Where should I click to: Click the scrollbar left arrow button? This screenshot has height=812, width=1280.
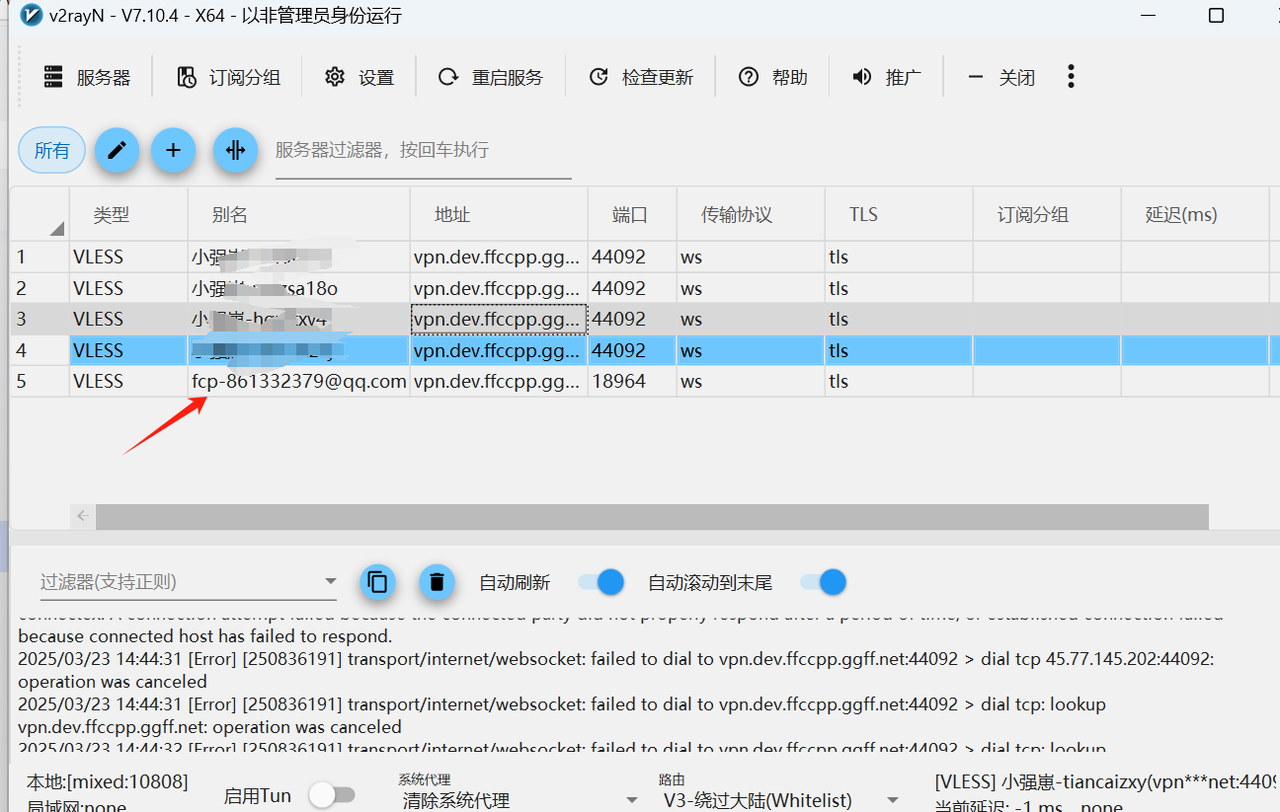[x=83, y=516]
